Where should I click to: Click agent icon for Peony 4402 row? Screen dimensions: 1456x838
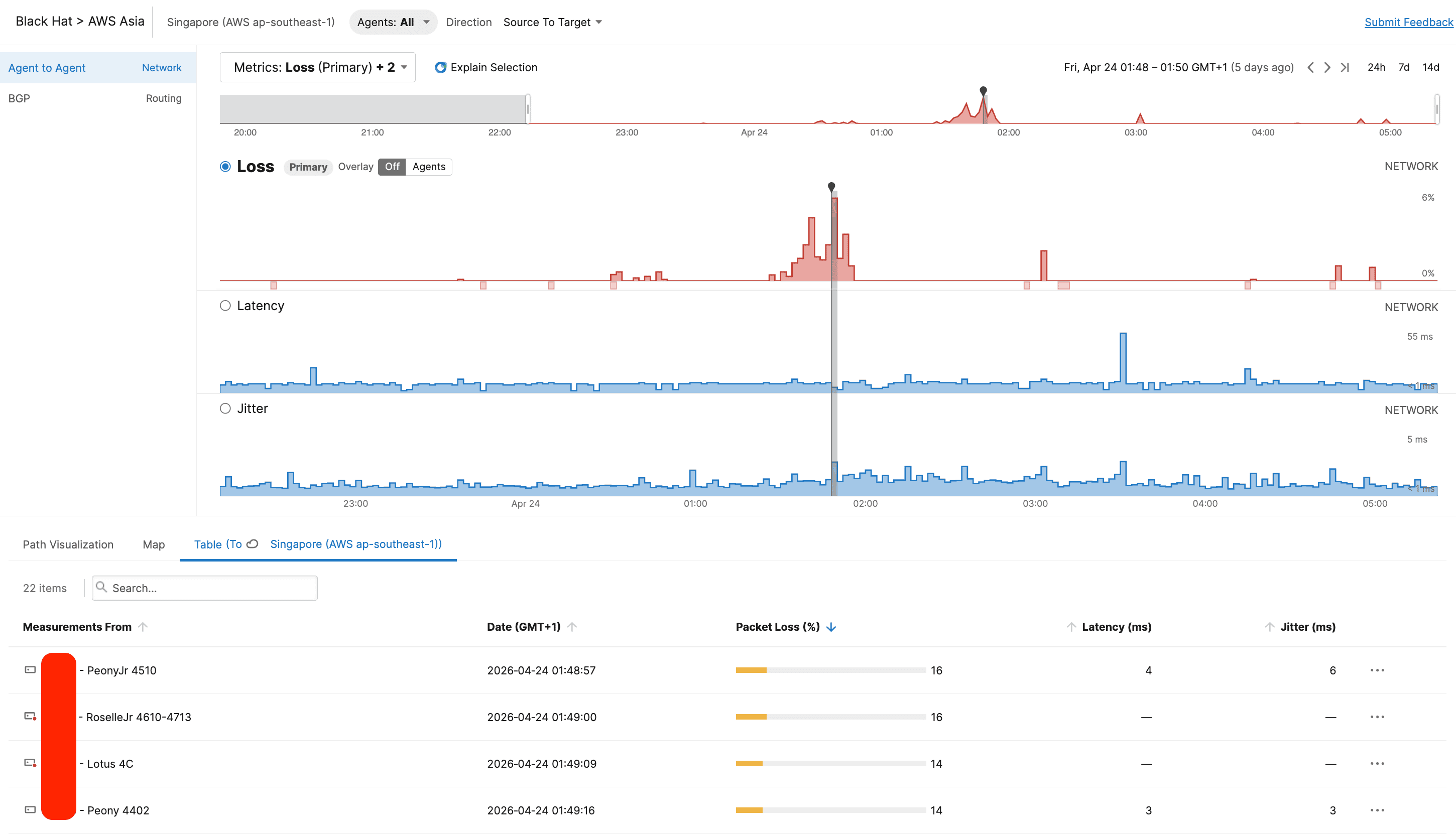click(x=30, y=810)
